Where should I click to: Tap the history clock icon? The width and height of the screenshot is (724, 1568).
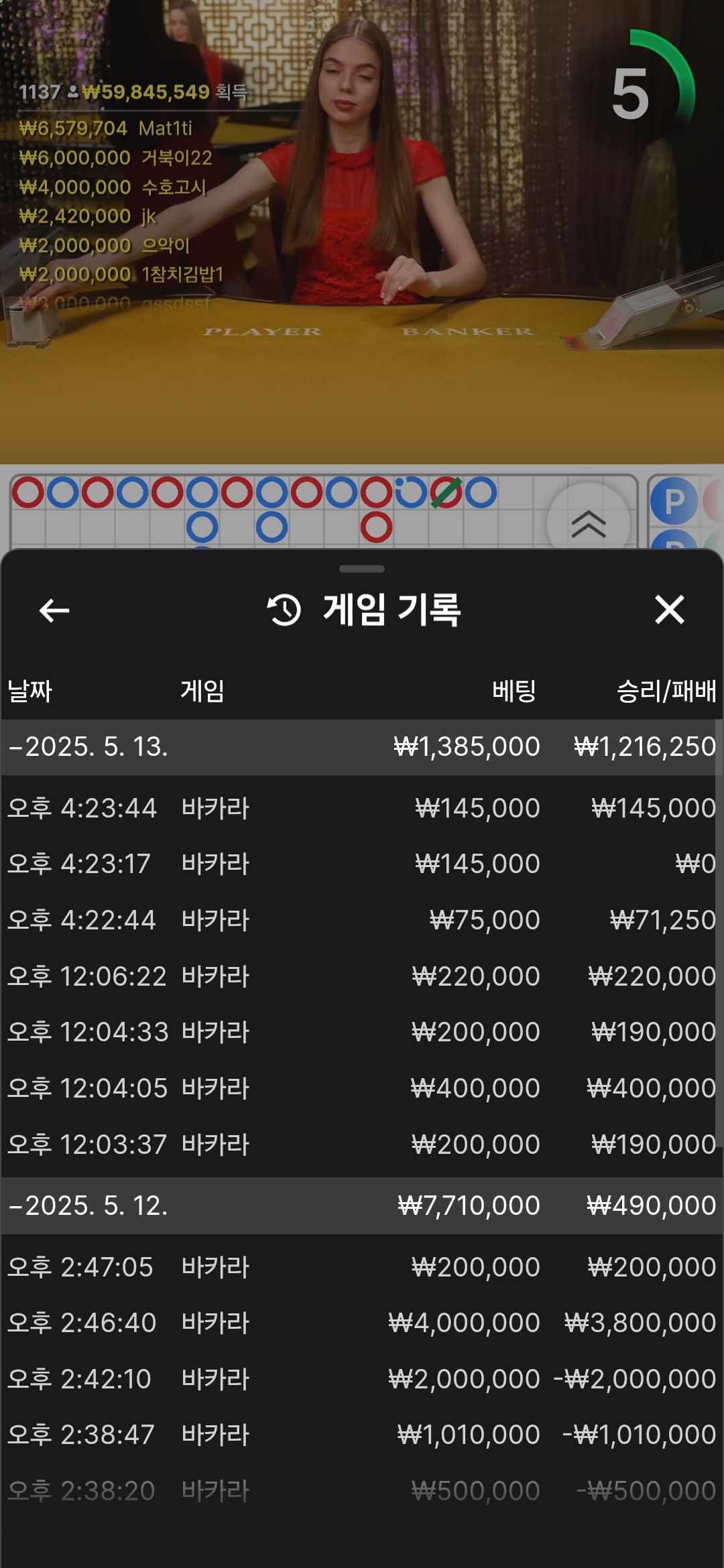[284, 610]
